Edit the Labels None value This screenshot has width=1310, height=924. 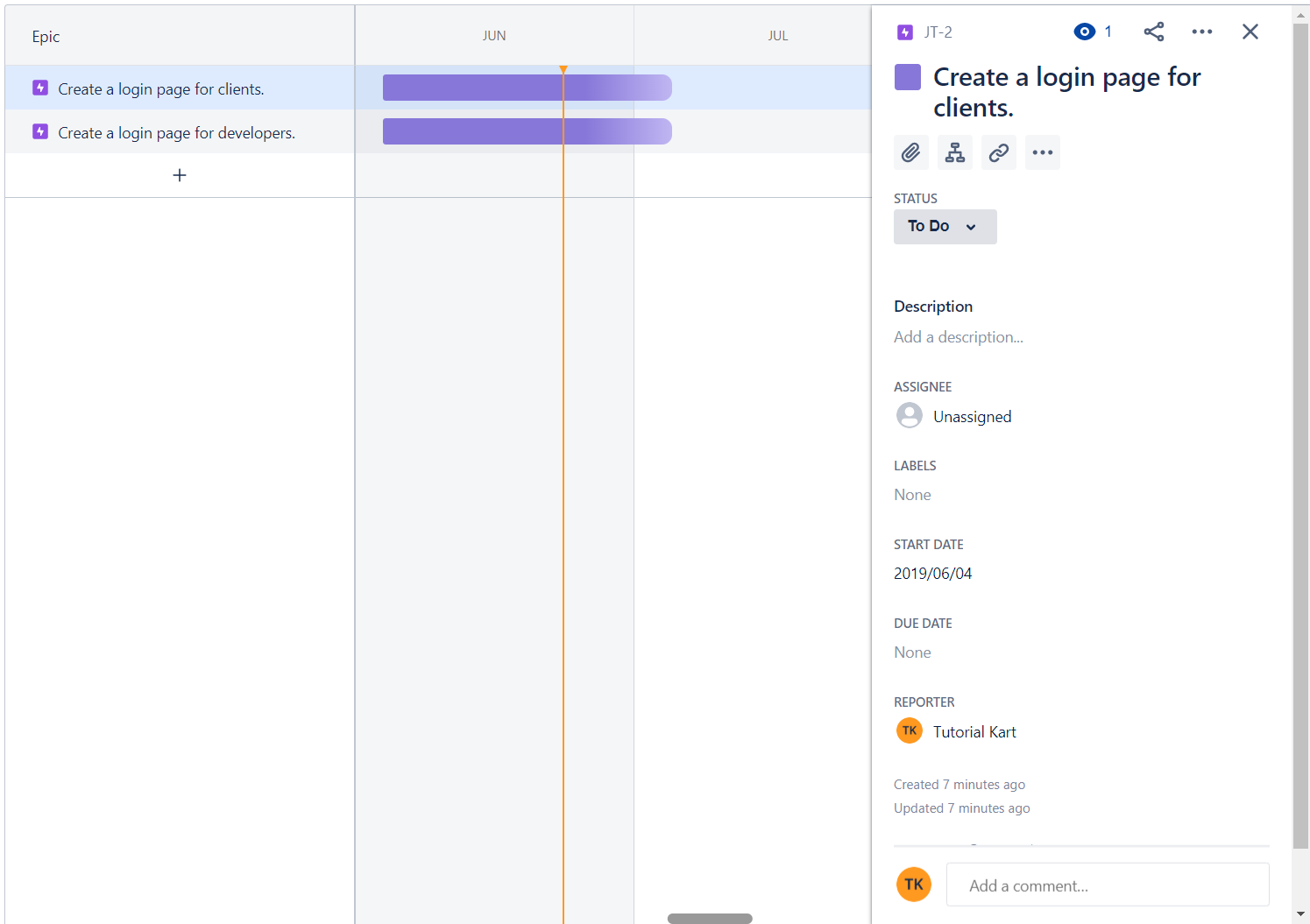(x=912, y=495)
